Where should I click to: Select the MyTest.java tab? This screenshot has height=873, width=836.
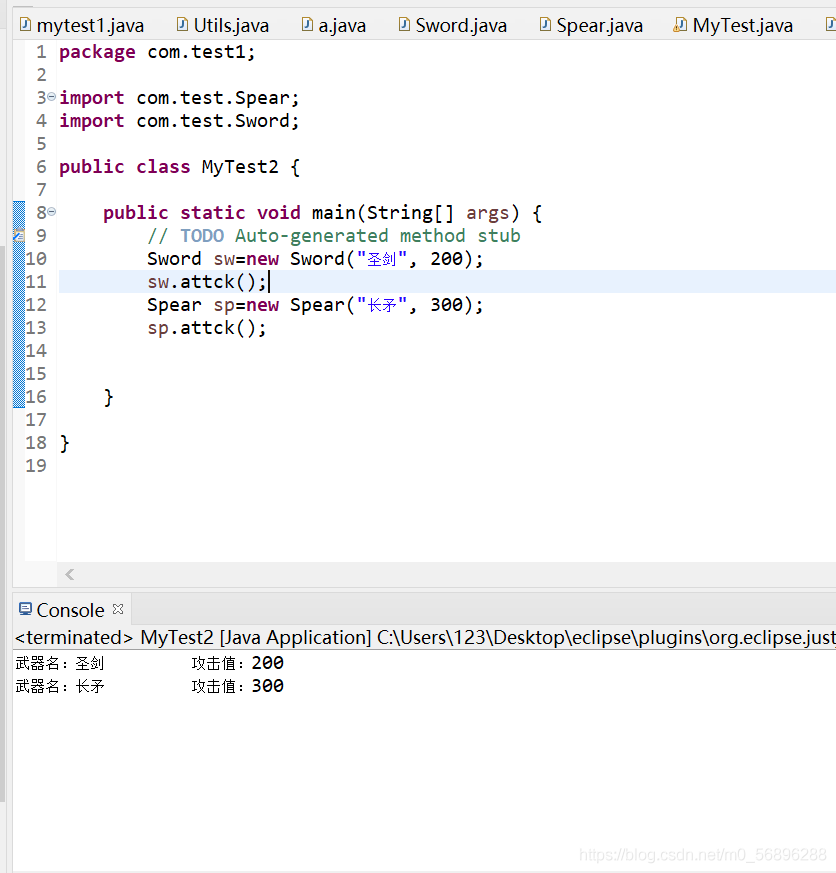tap(733, 25)
